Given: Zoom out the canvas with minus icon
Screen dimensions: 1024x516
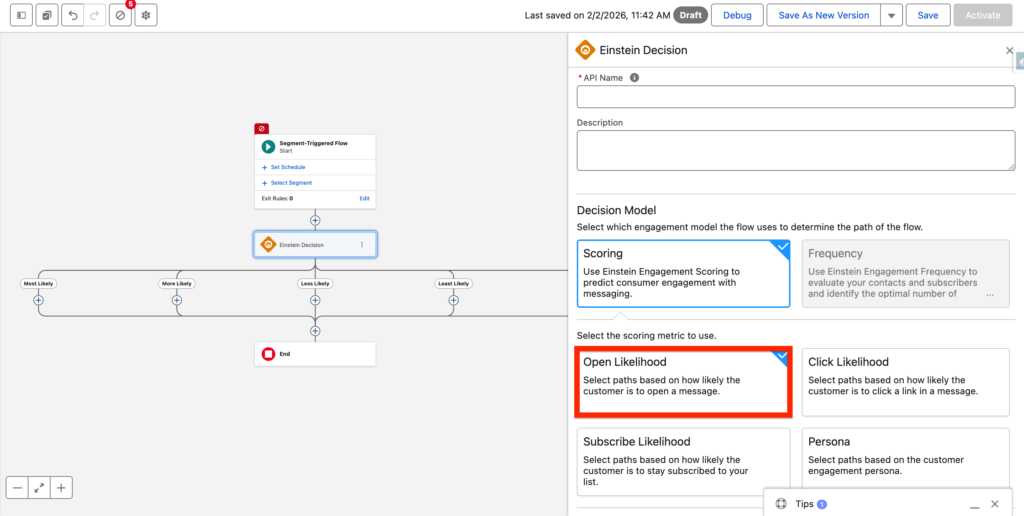Looking at the screenshot, I should coord(17,488).
